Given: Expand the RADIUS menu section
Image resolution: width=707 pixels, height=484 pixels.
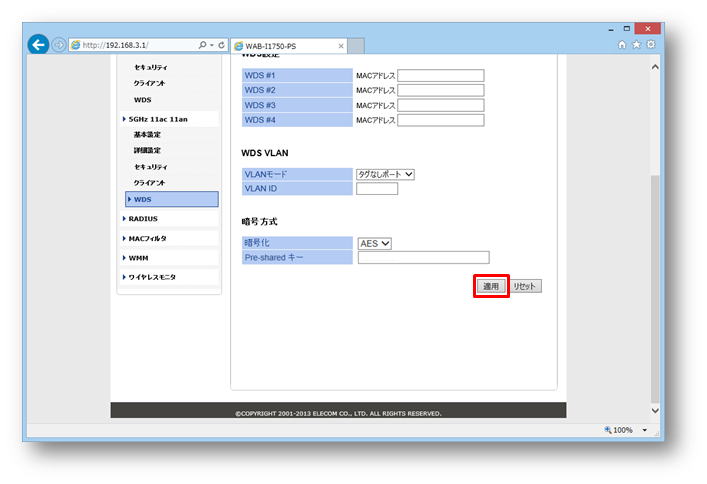Looking at the screenshot, I should [x=143, y=218].
